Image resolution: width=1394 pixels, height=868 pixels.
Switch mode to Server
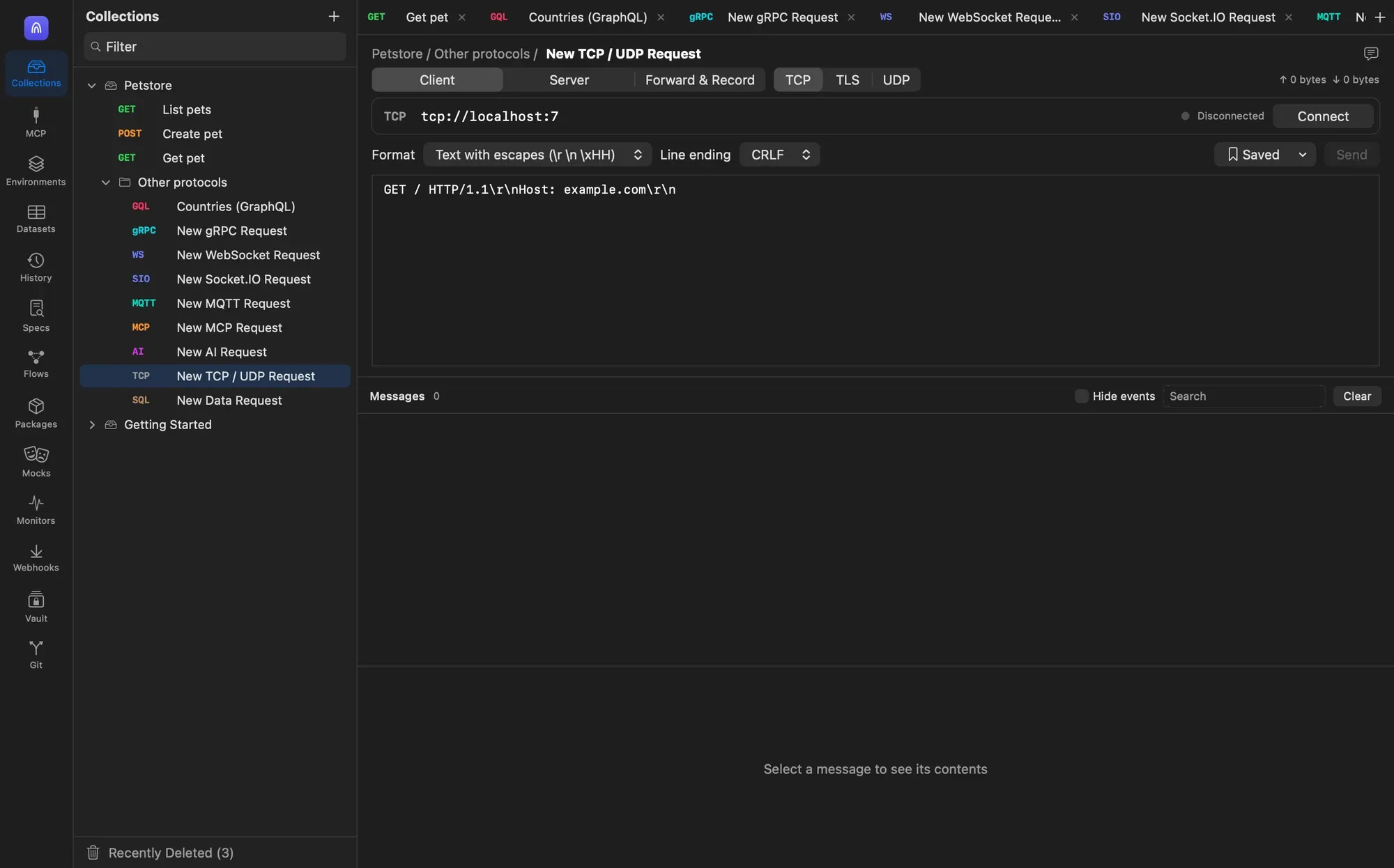[569, 80]
